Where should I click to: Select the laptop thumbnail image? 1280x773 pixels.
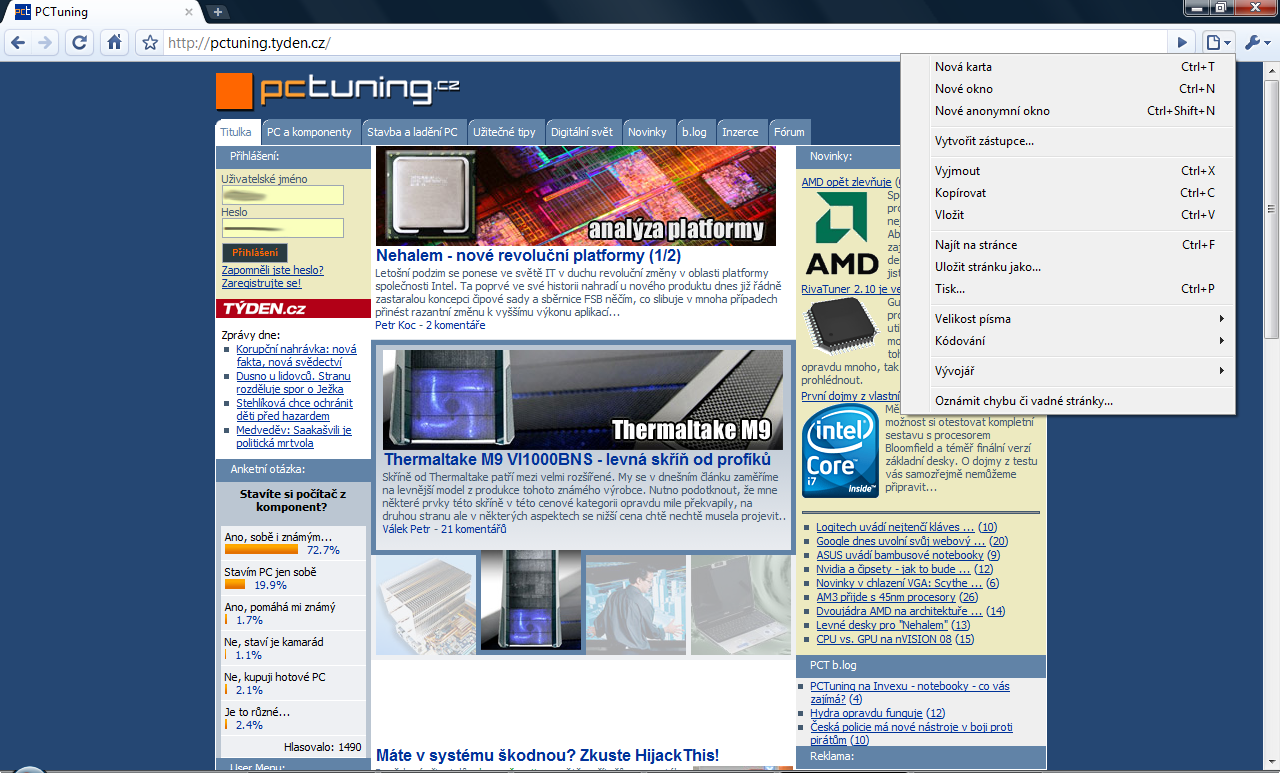coord(740,605)
